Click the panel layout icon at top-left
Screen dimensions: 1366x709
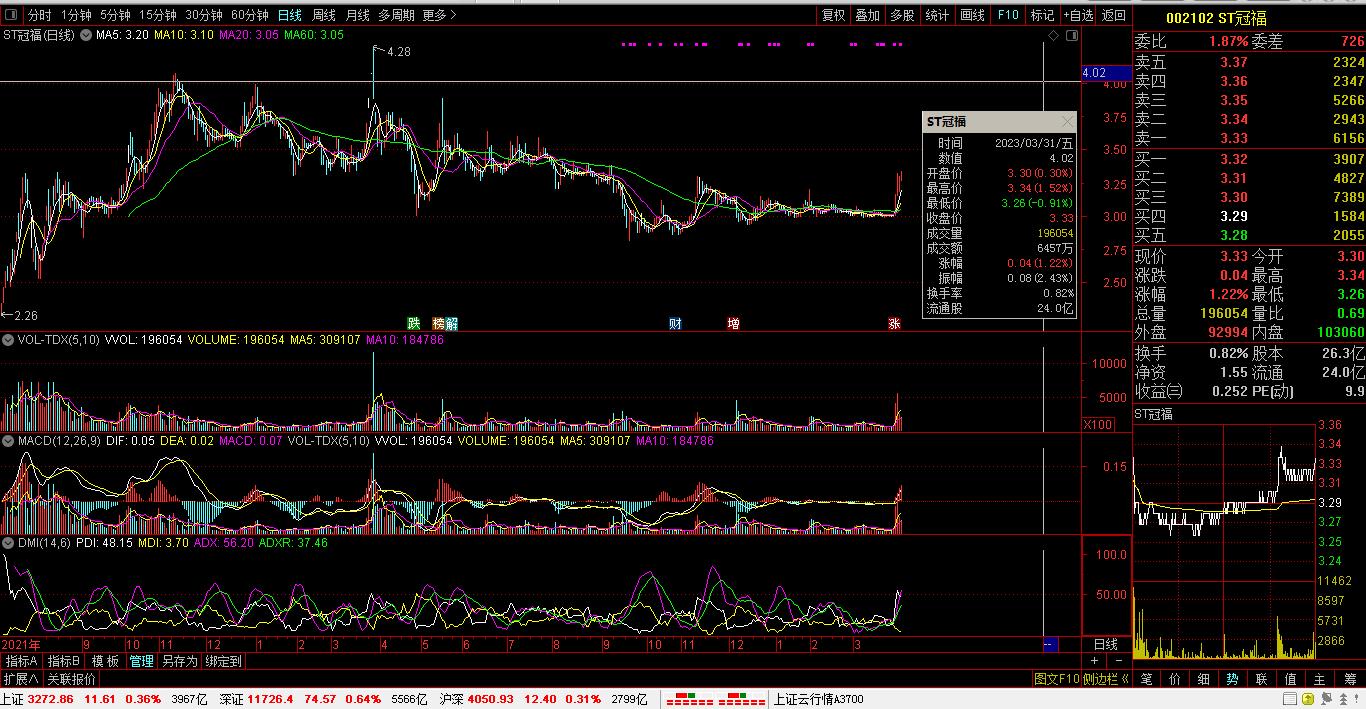tap(11, 15)
